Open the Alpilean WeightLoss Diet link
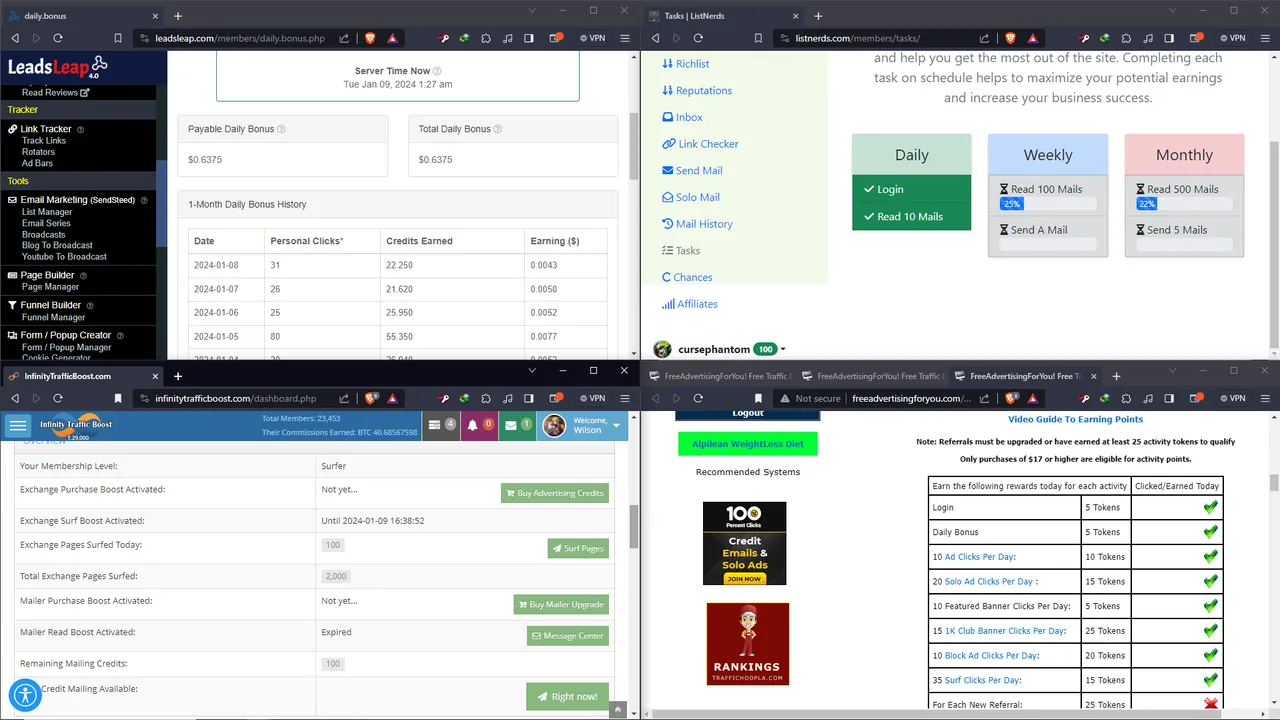Viewport: 1280px width, 720px height. [747, 444]
